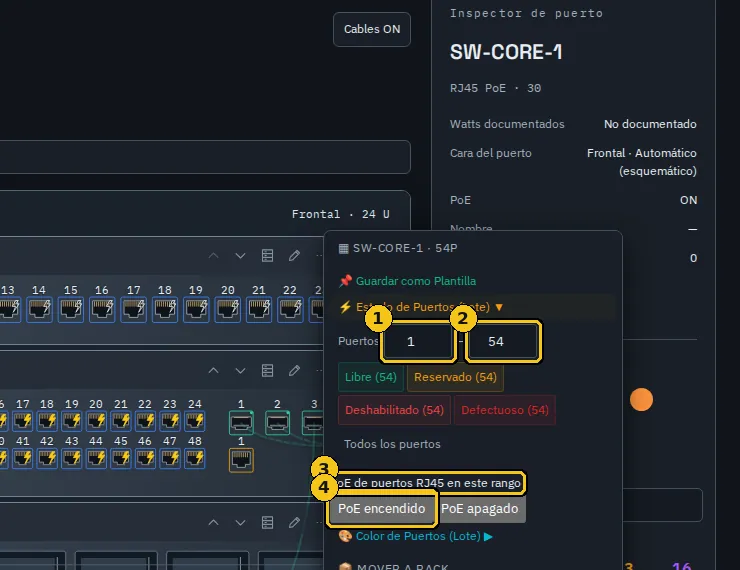The width and height of the screenshot is (740, 570).
Task: Click the orange-bordered RJ45 port 1
Action: click(241, 460)
